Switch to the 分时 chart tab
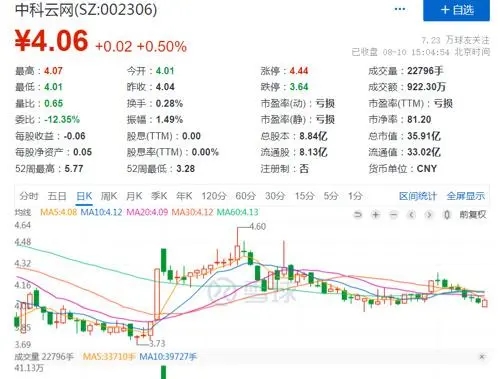This screenshot has width=500, height=379. pyautogui.click(x=29, y=196)
